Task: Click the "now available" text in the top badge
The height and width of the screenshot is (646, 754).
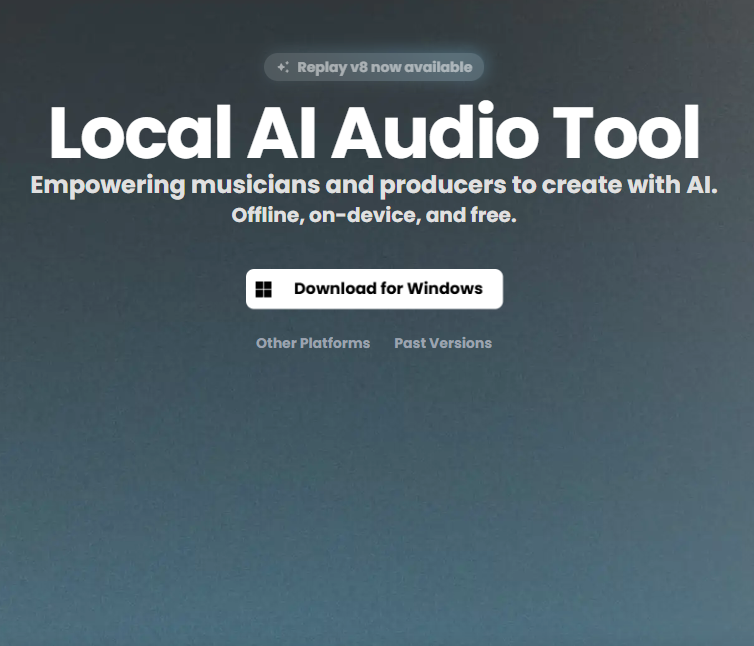Action: click(422, 68)
